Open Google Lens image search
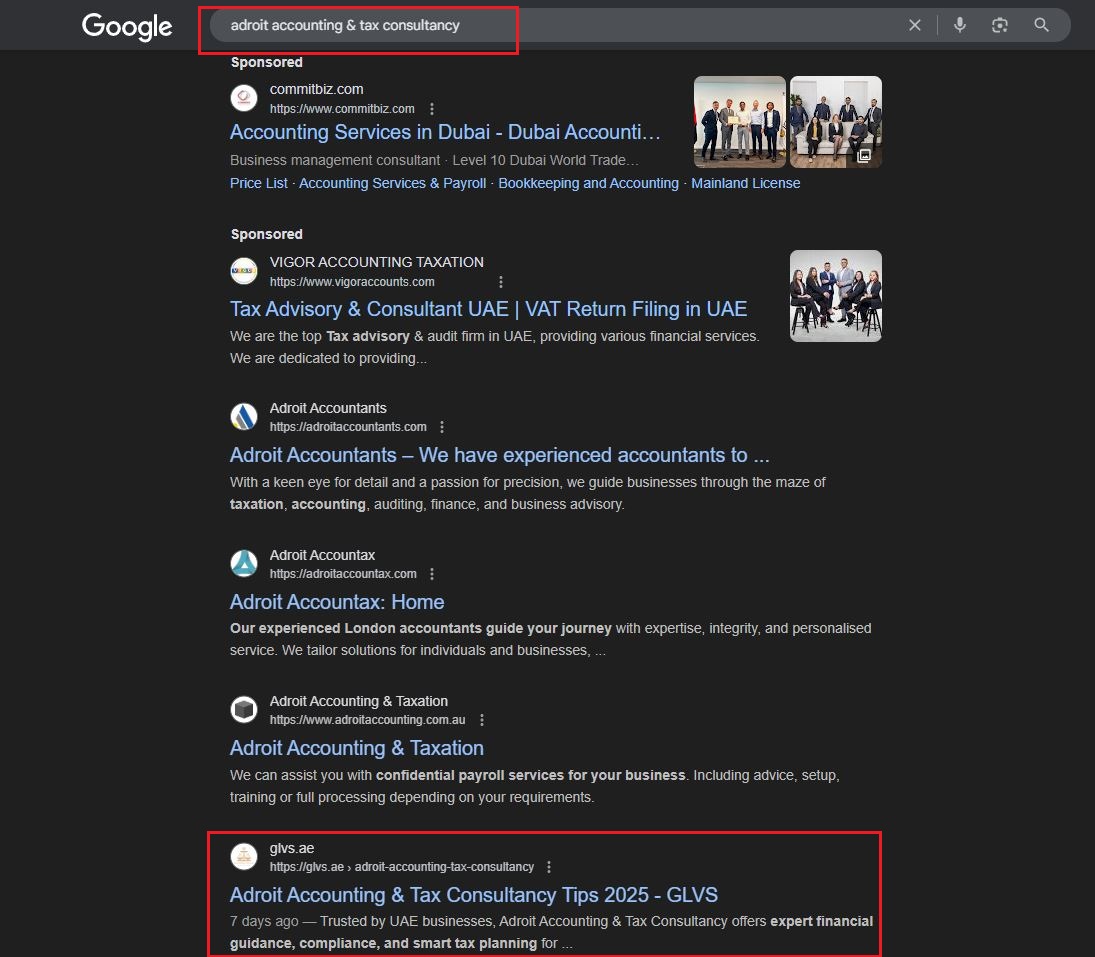 pyautogui.click(x=999, y=25)
